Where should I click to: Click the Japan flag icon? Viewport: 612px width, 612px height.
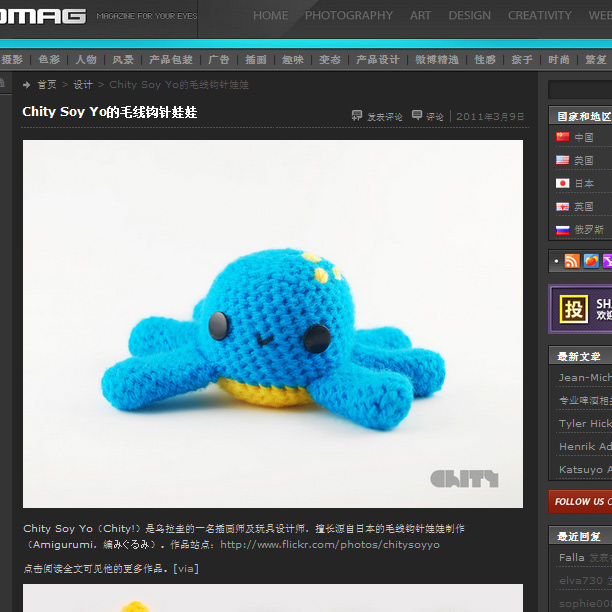(562, 183)
